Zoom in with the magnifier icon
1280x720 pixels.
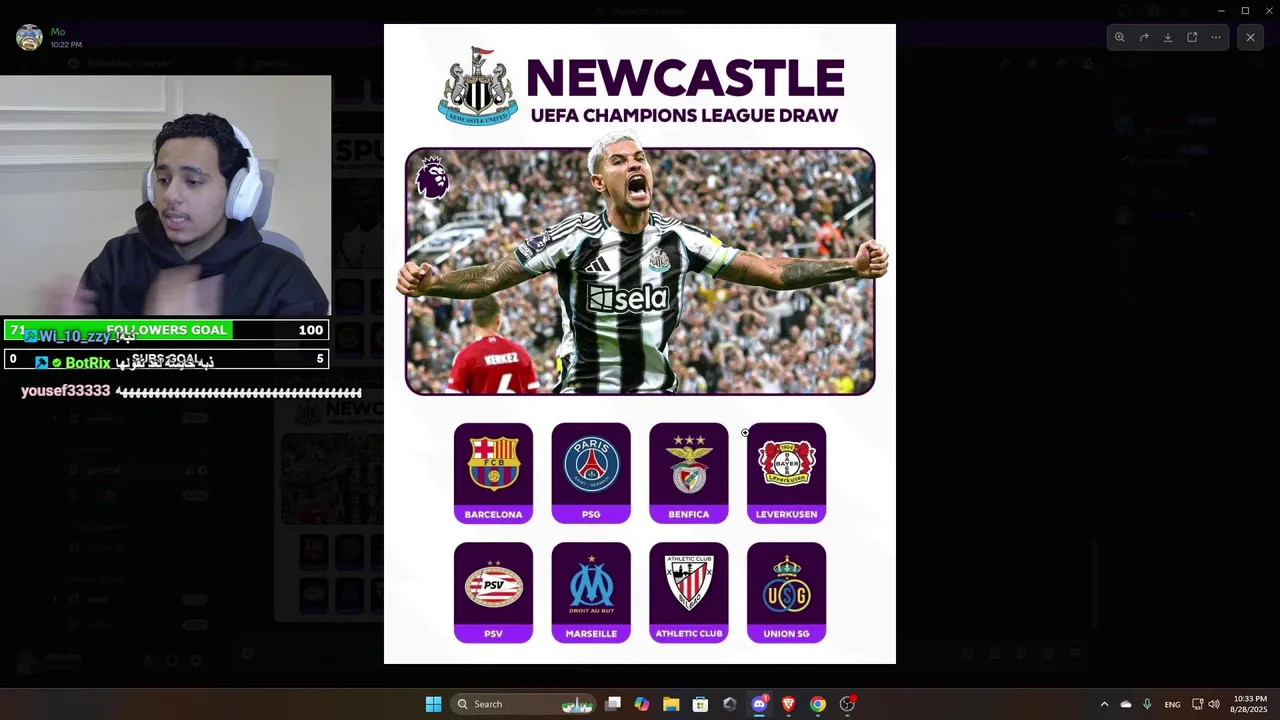(1119, 37)
